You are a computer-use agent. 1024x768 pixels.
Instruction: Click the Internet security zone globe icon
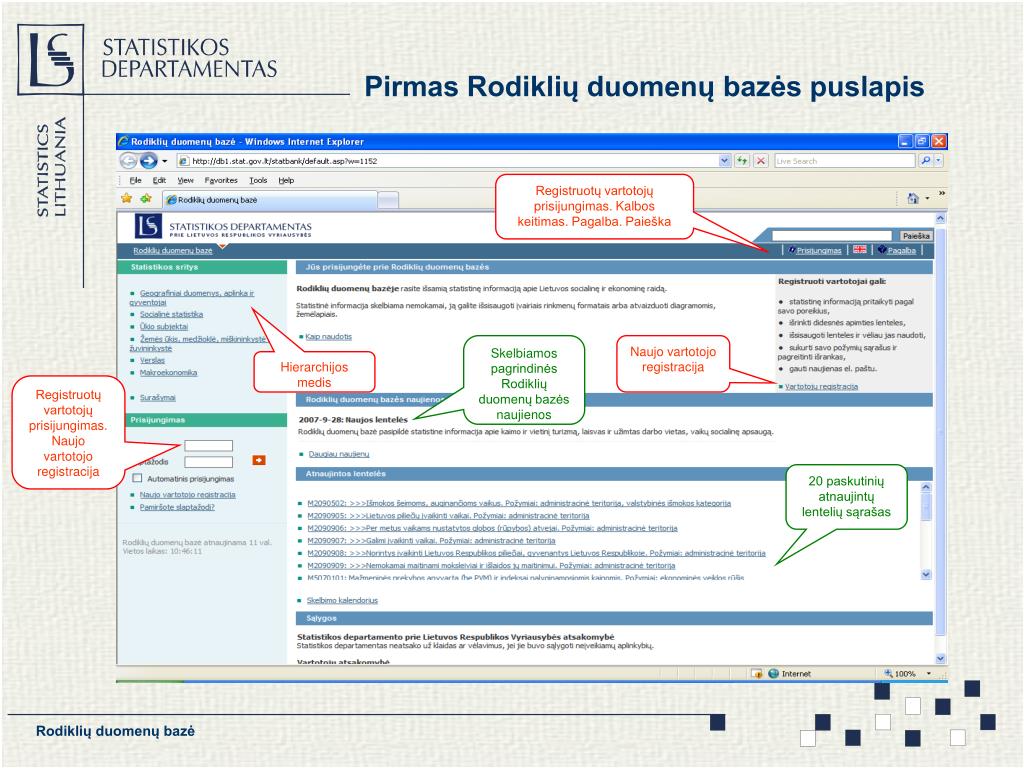(x=774, y=673)
